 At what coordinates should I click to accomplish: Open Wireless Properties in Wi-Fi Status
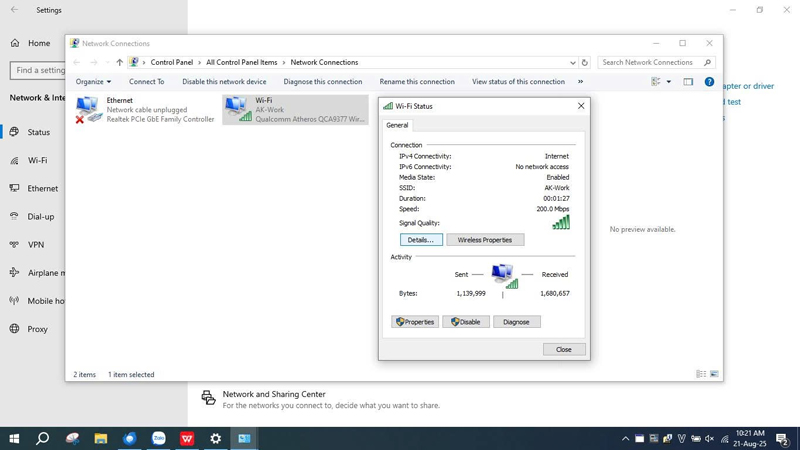click(x=485, y=240)
